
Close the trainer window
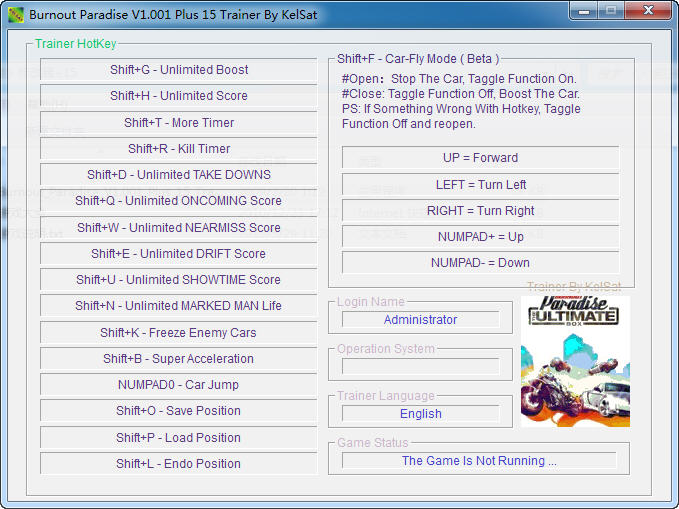pos(648,11)
